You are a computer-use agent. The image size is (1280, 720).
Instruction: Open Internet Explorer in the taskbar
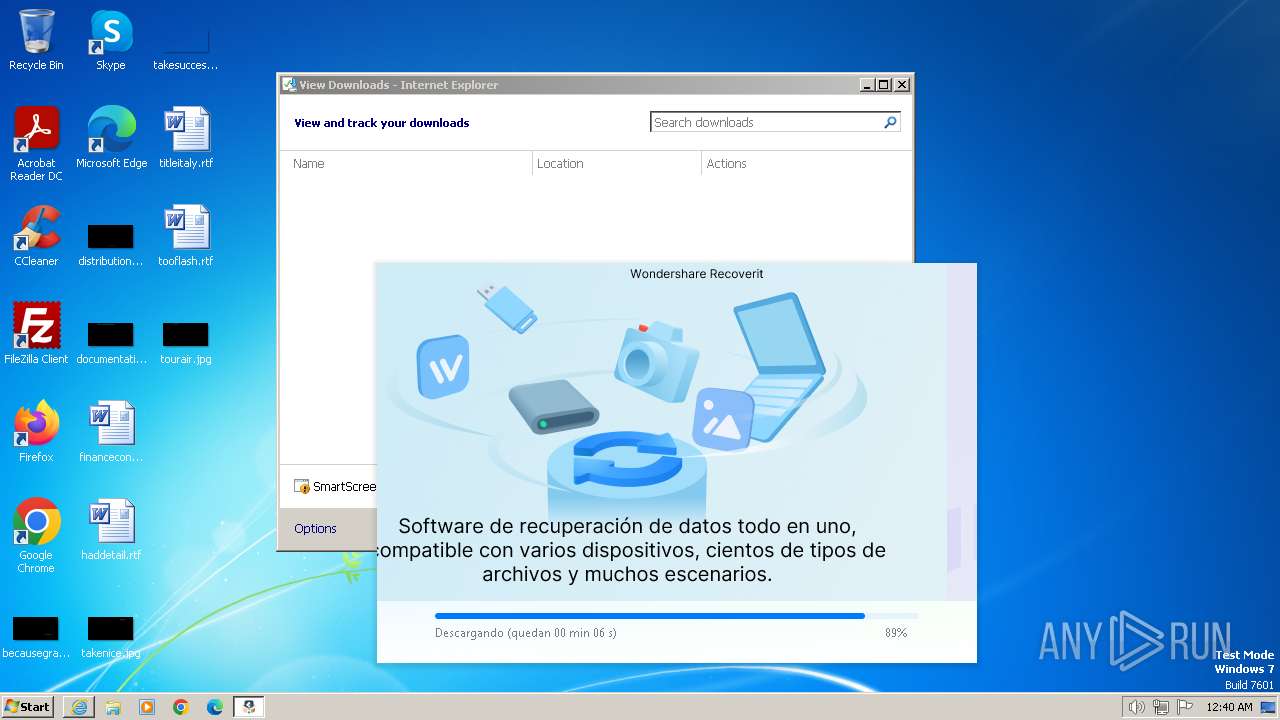coord(79,707)
